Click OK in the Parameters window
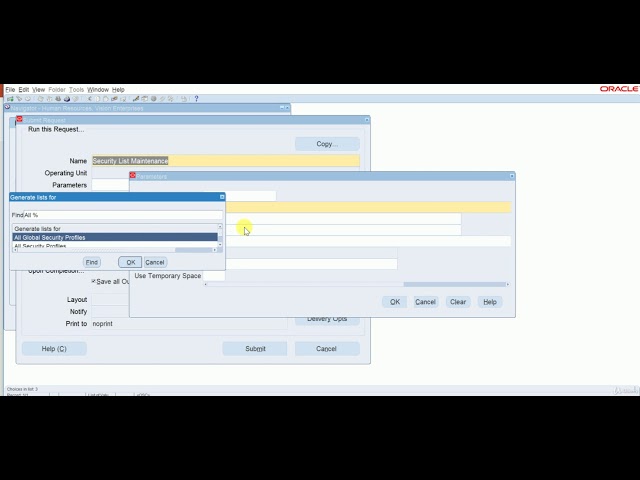This screenshot has height=480, width=640. [x=395, y=302]
